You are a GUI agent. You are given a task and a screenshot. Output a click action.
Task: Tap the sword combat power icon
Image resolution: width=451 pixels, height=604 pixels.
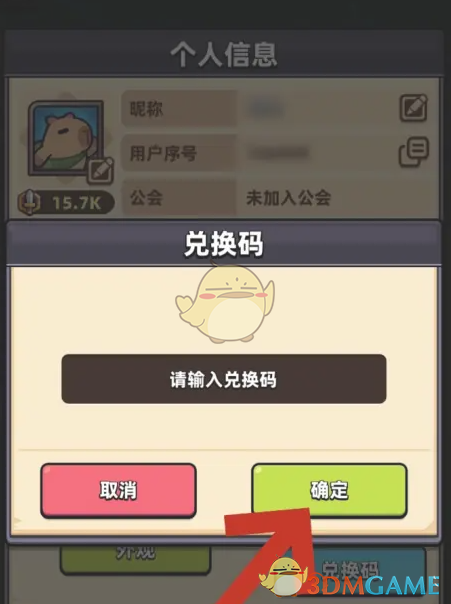[29, 202]
